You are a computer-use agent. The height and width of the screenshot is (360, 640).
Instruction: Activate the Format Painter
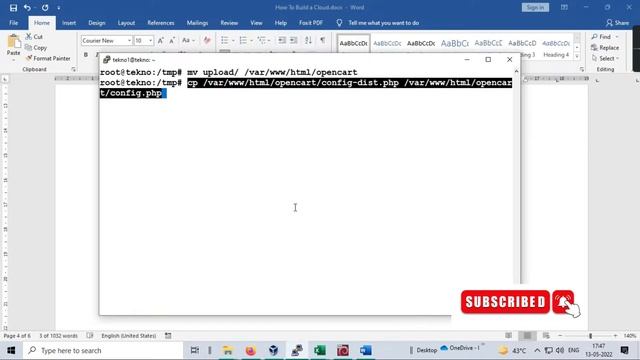pos(48,58)
